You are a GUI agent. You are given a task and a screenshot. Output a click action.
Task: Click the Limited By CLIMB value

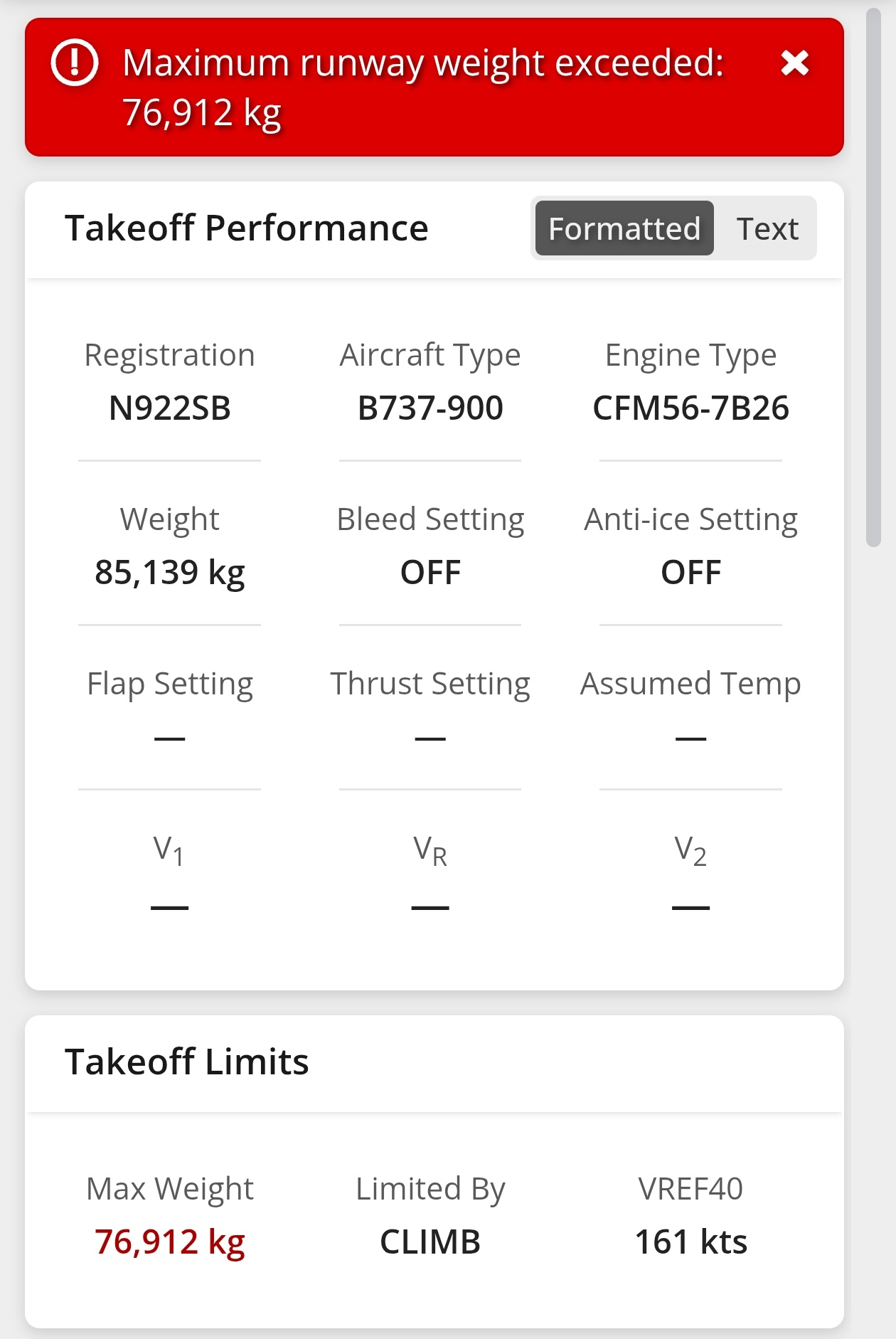click(x=430, y=1242)
